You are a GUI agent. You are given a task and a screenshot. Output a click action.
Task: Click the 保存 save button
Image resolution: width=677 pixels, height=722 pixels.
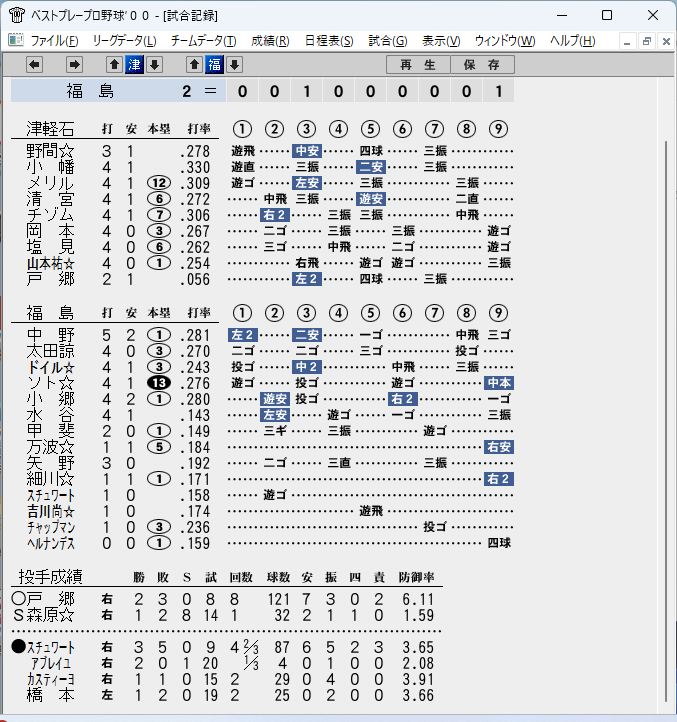[x=482, y=65]
